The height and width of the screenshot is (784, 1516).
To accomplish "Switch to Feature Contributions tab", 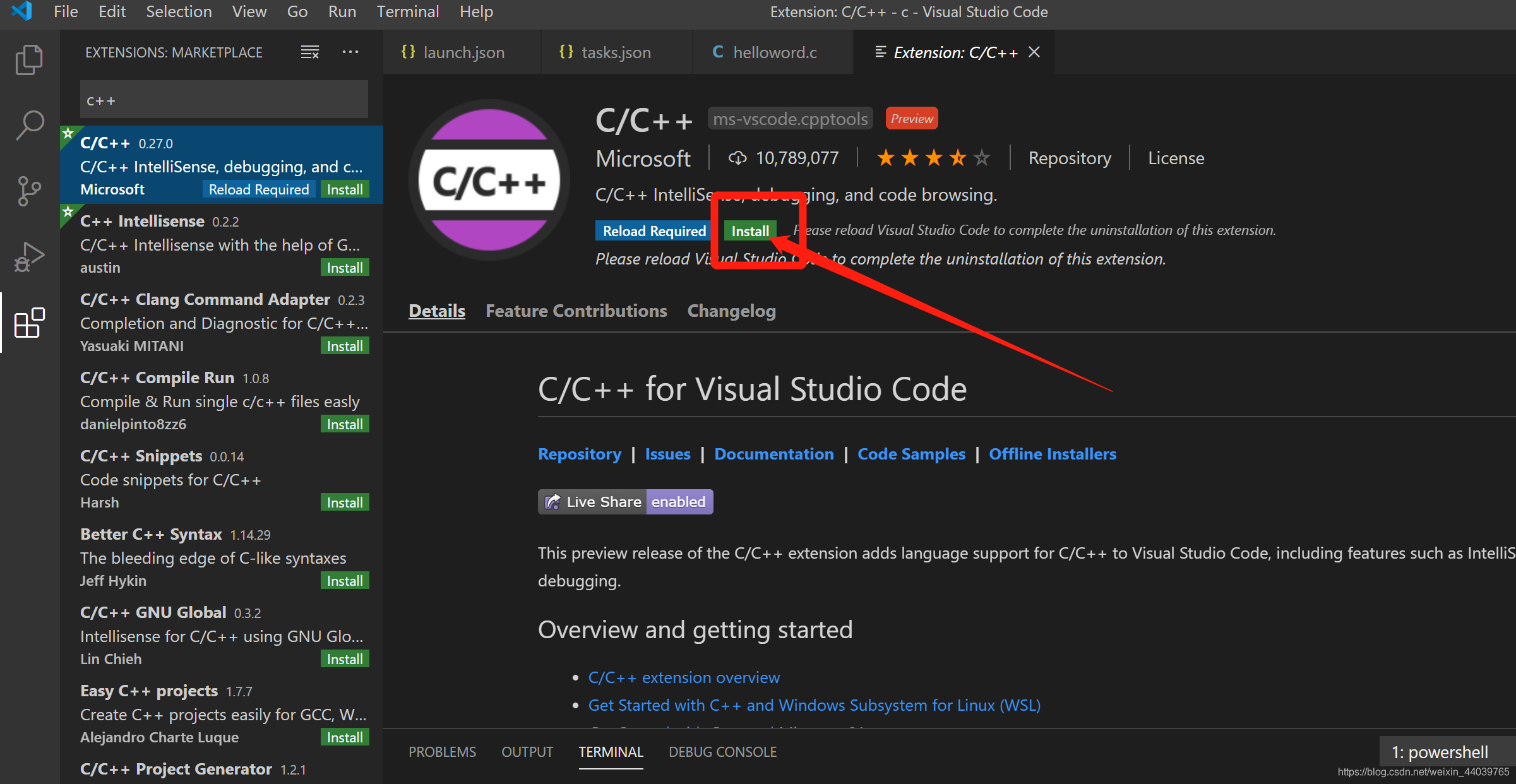I will (576, 311).
